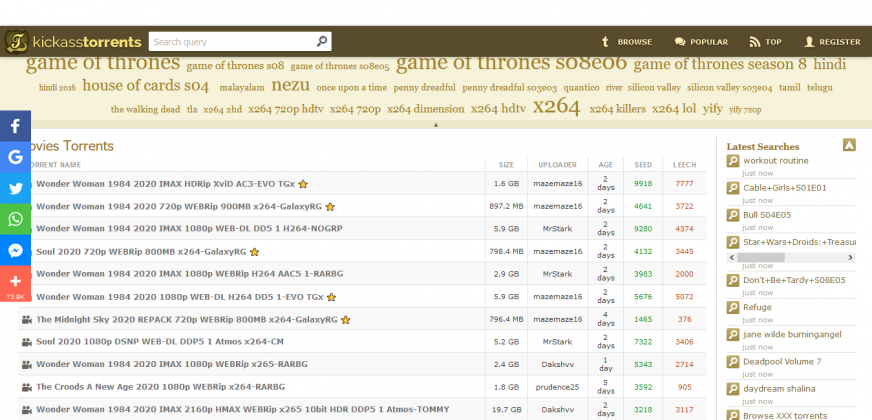872x420 pixels.
Task: Click tag 'house of cards s04'
Action: [146, 86]
